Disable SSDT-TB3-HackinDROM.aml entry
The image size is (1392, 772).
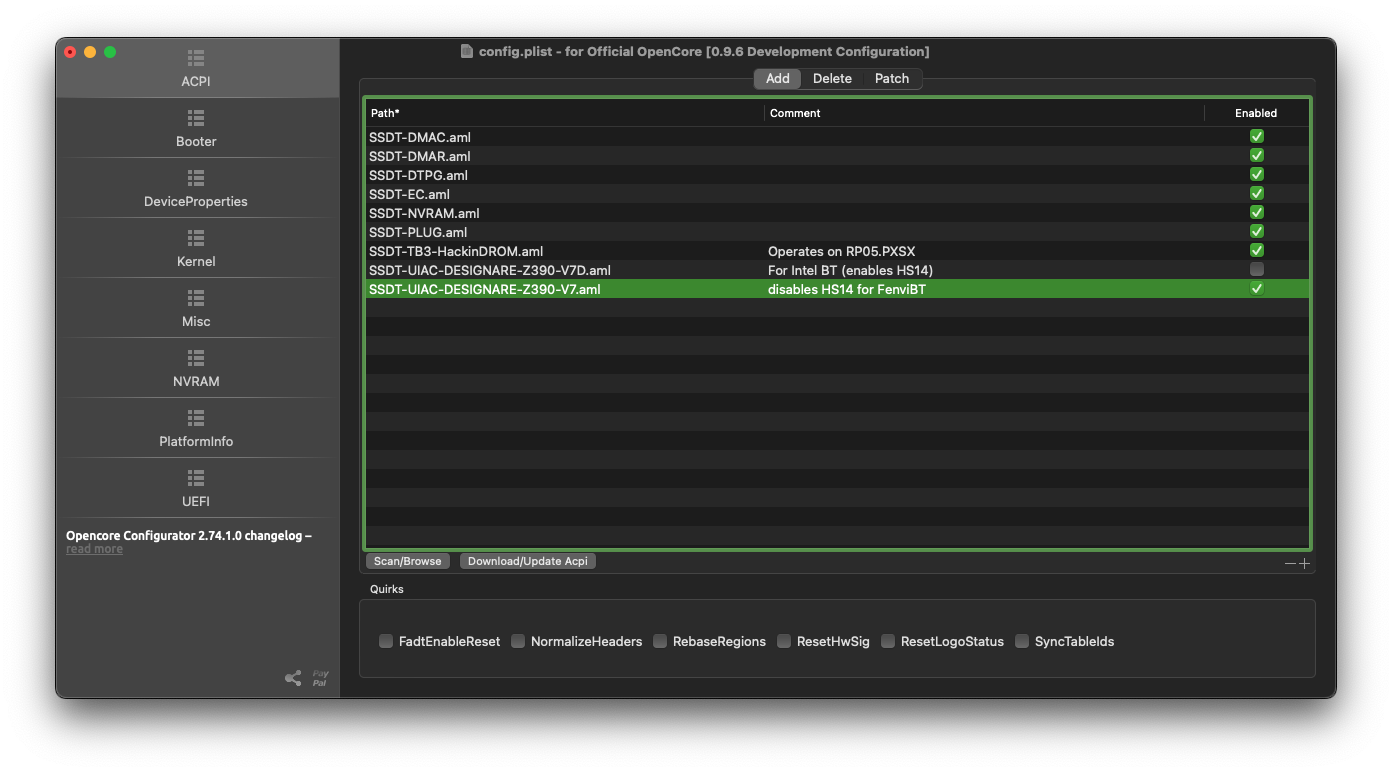pyautogui.click(x=1257, y=251)
